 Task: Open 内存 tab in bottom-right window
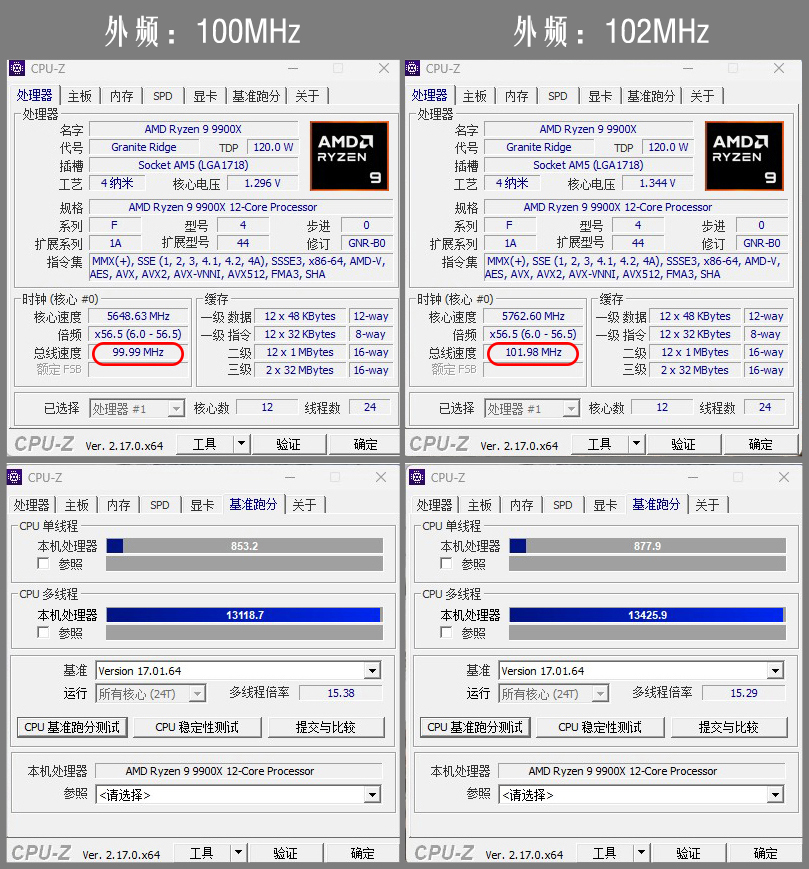click(521, 505)
